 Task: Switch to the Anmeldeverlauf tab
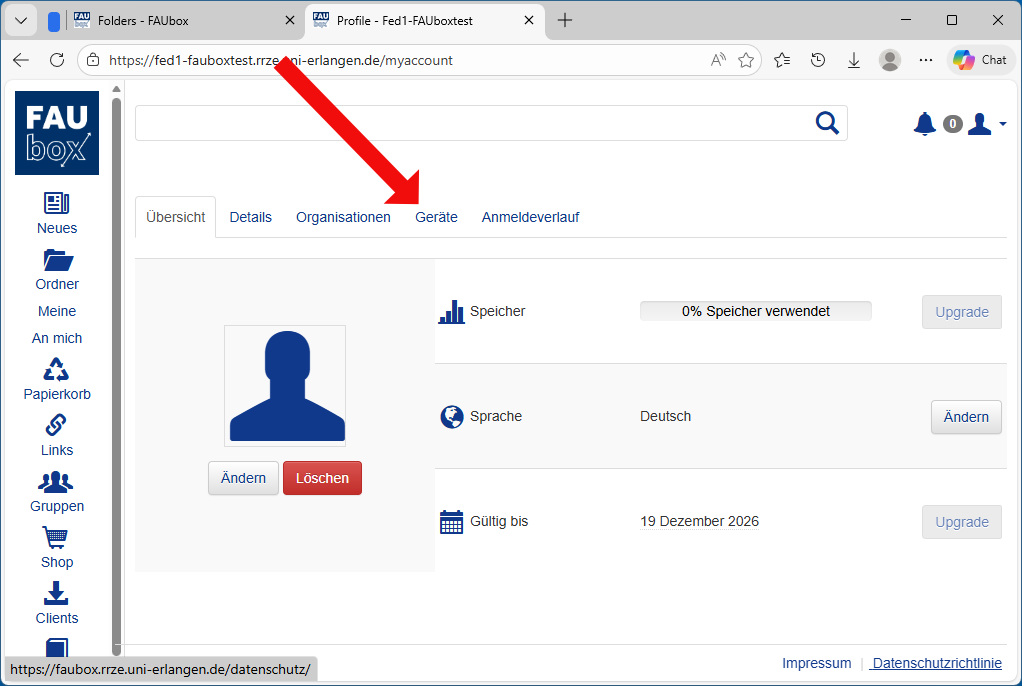pos(530,217)
